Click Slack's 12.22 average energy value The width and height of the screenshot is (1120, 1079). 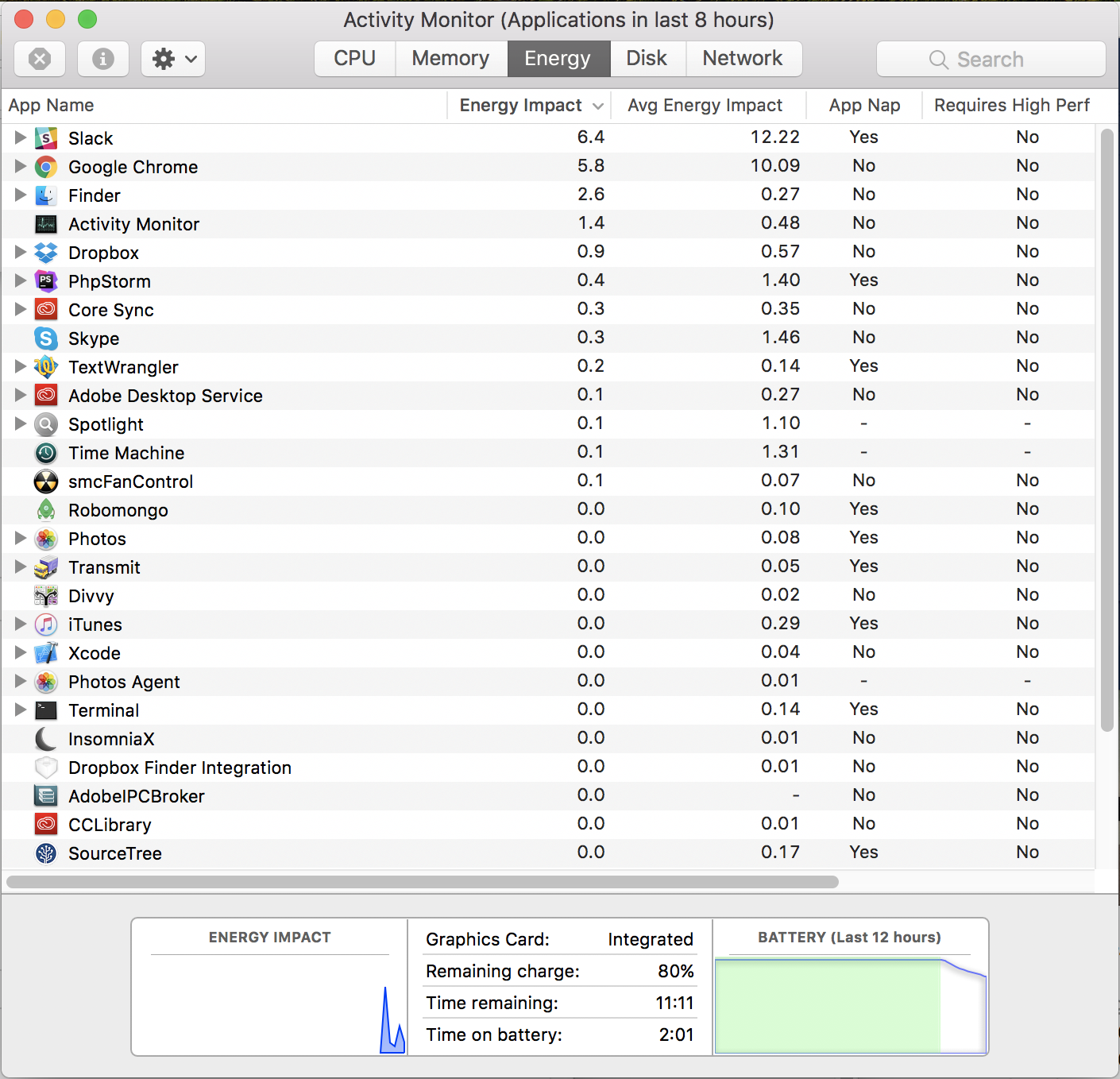point(775,137)
